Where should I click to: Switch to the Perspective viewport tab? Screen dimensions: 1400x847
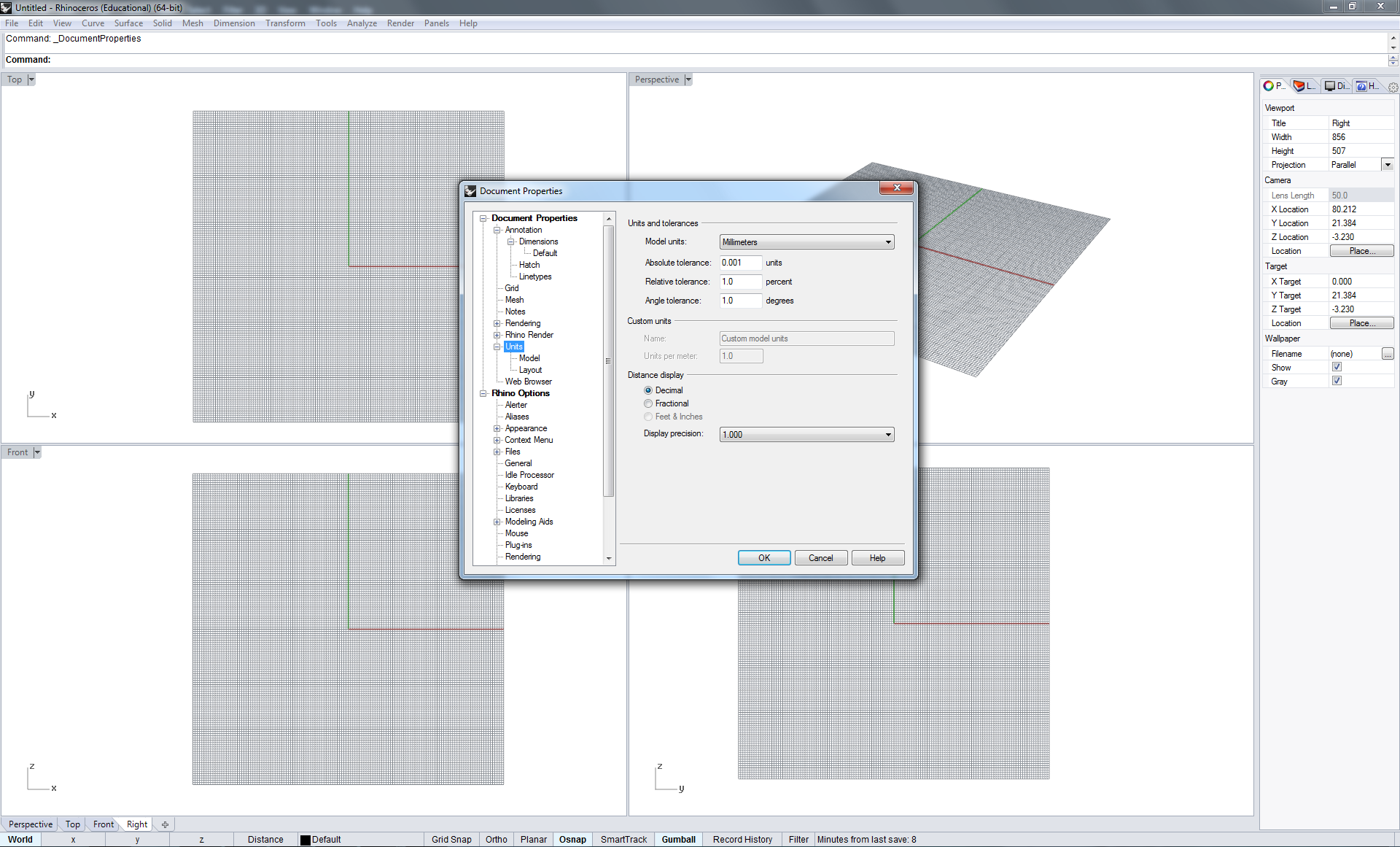[x=31, y=824]
